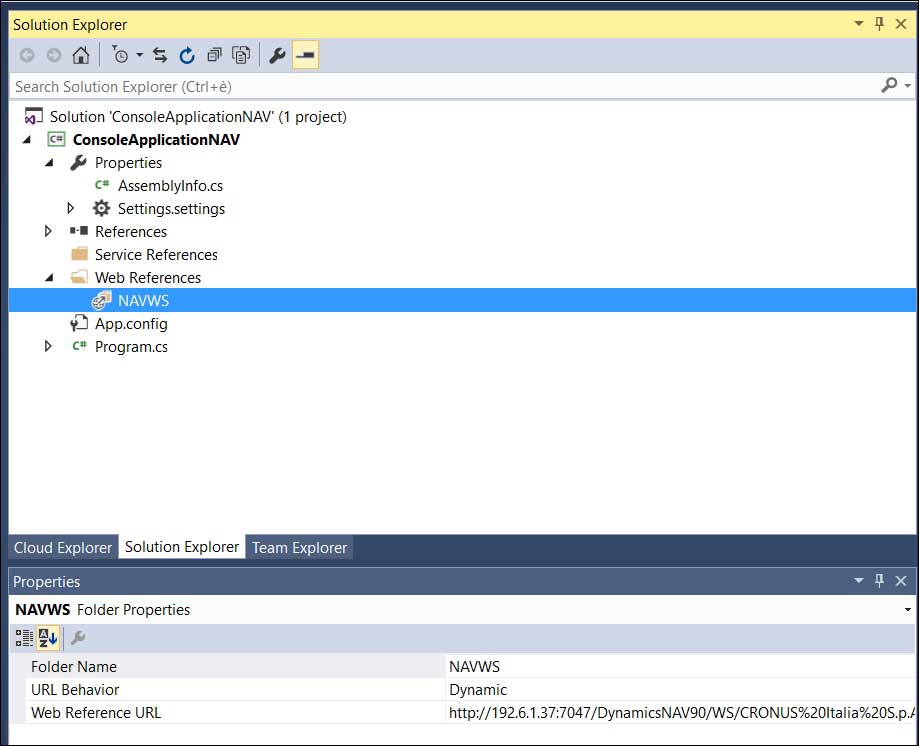
Task: Expand the References node
Action: pos(48,231)
